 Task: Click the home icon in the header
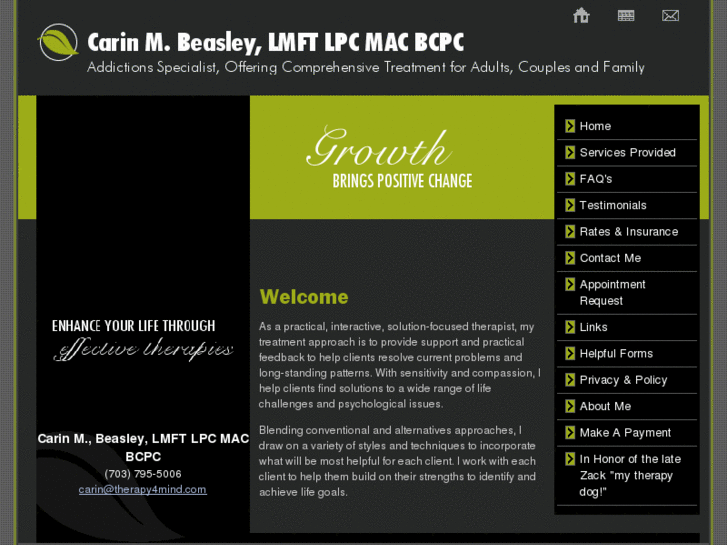point(580,15)
